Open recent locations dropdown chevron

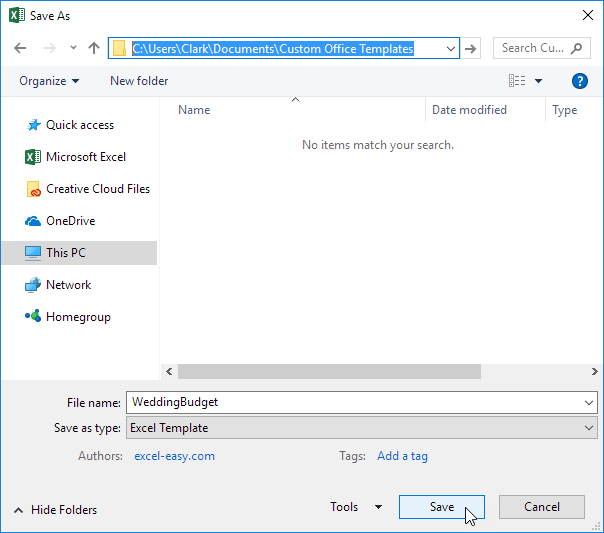coord(73,48)
